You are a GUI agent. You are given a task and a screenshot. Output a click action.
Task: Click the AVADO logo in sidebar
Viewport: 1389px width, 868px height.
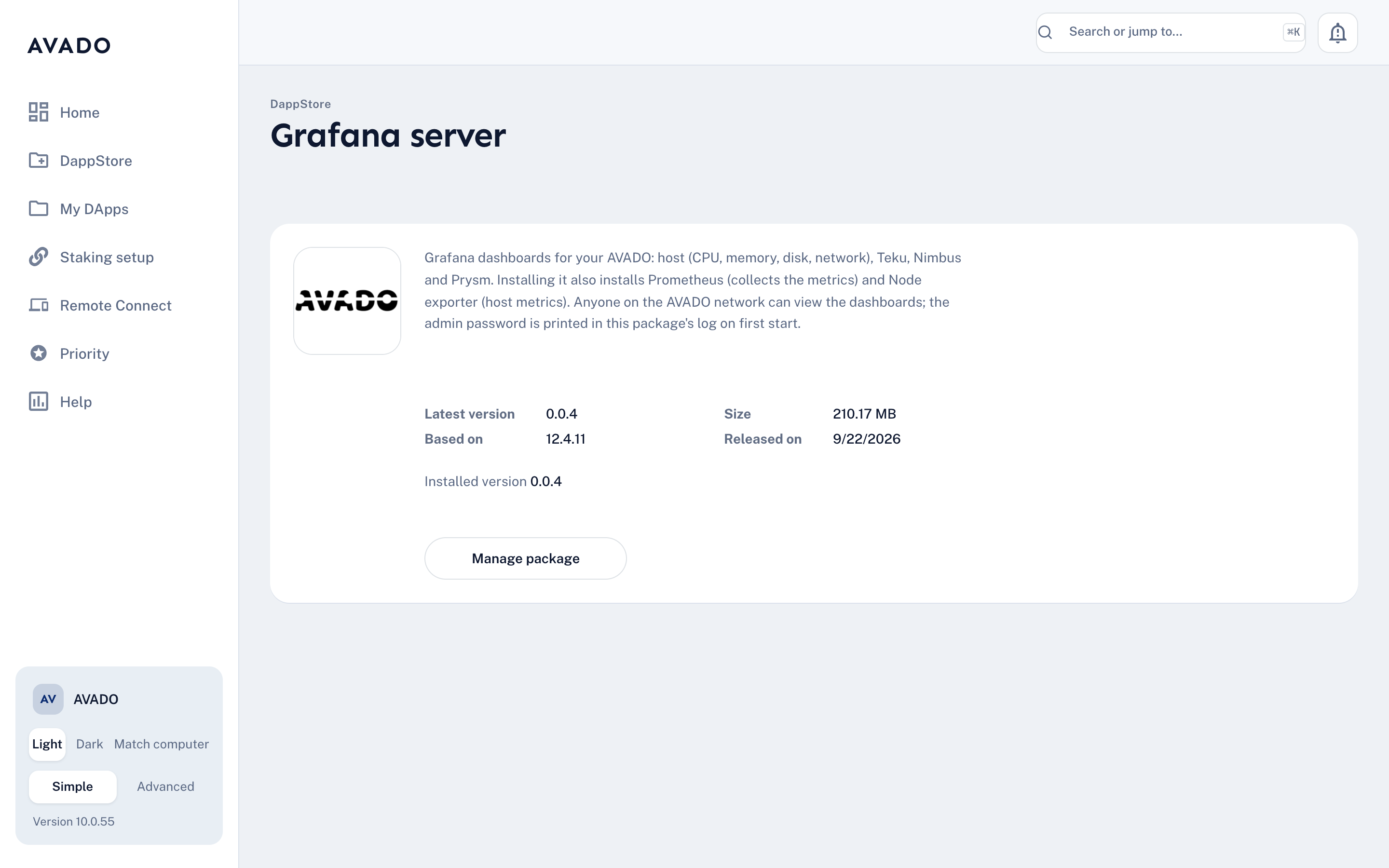click(x=69, y=45)
